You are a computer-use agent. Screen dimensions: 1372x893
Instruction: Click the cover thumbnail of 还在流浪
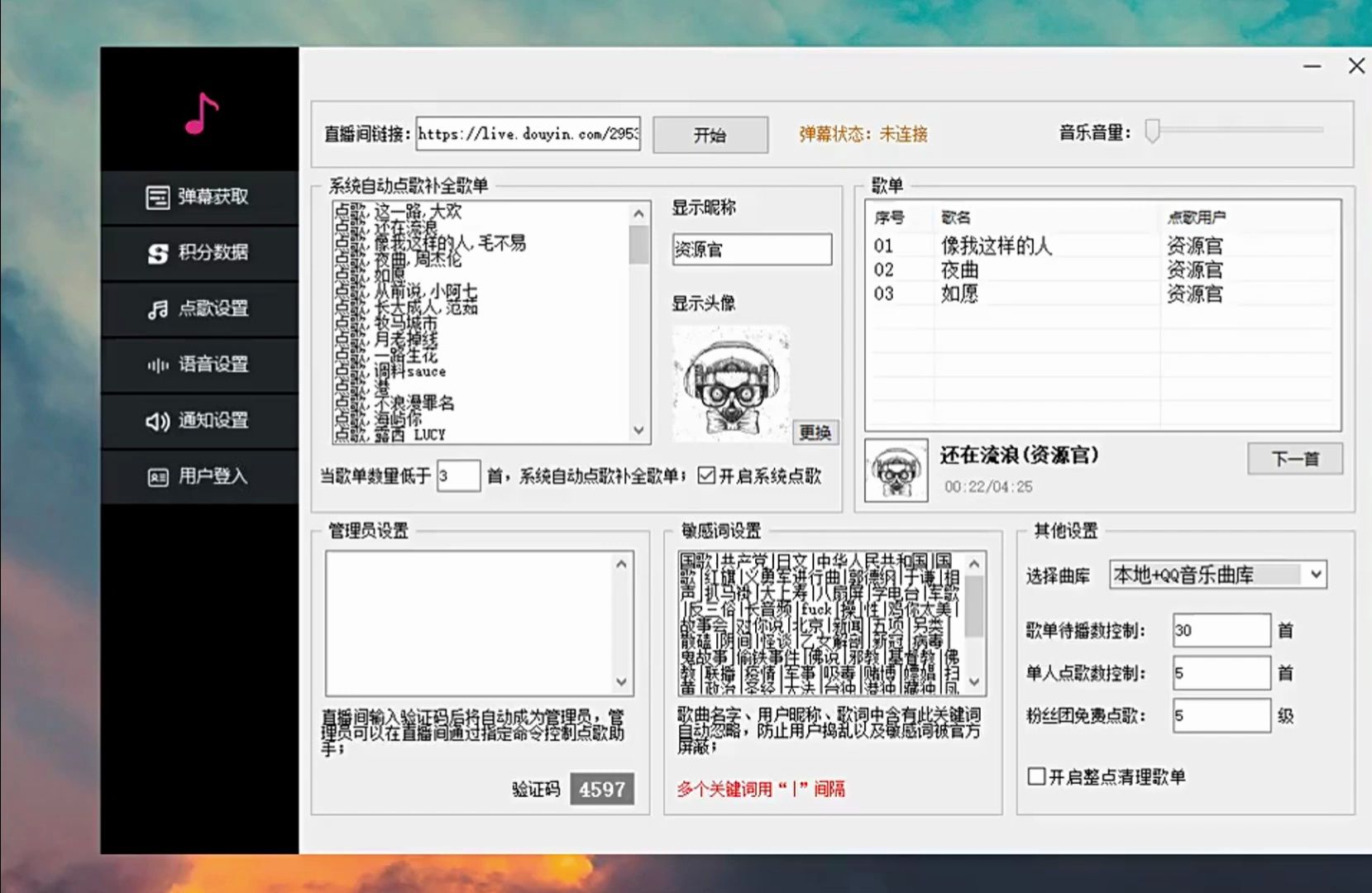tap(896, 471)
